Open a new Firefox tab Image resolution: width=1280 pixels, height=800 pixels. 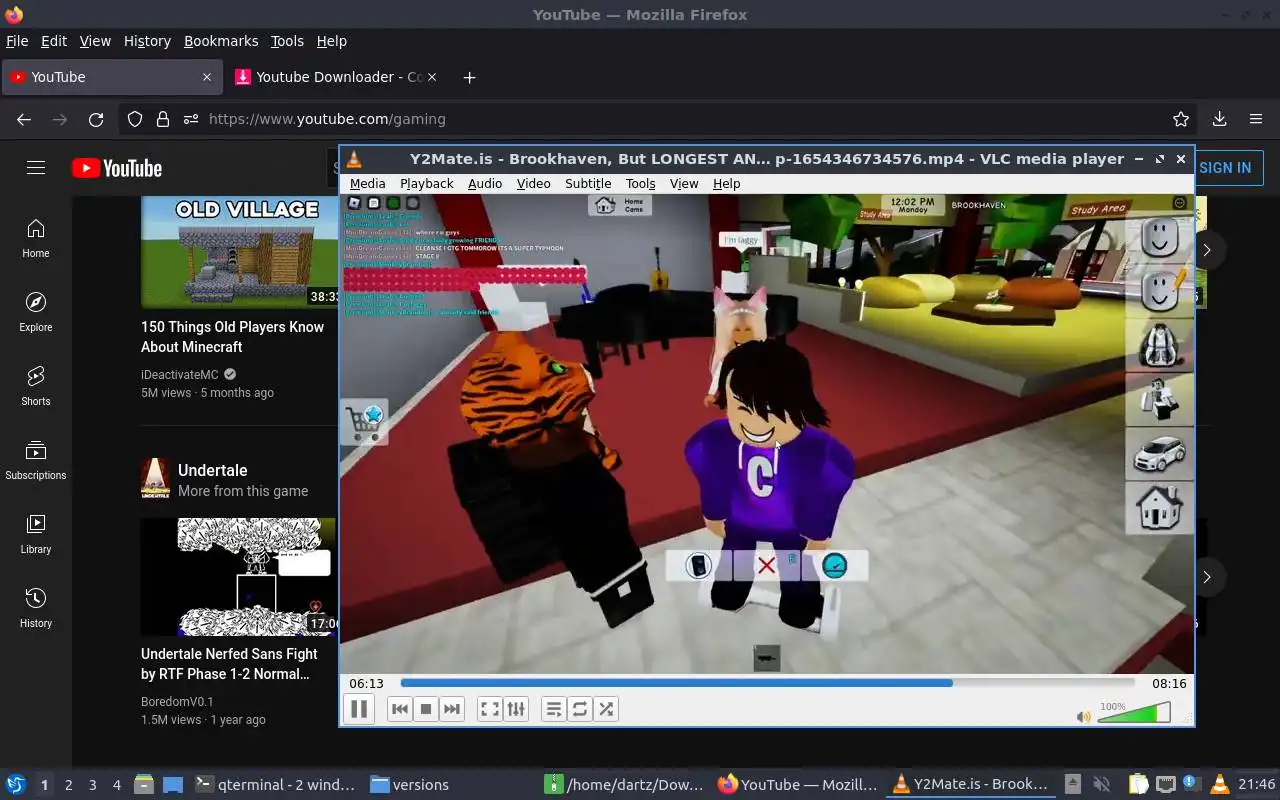(469, 77)
